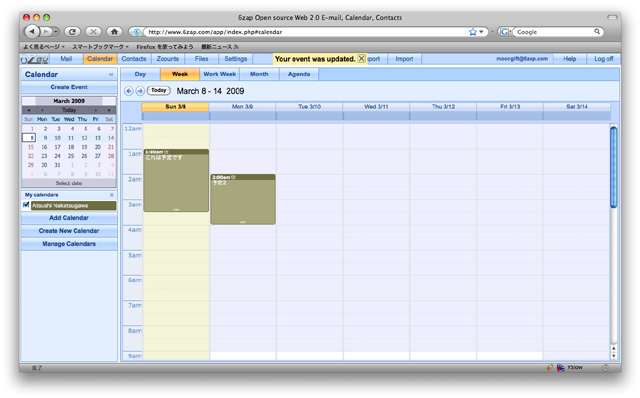The width and height of the screenshot is (640, 398).
Task: Open the Settings tab
Action: [236, 59]
